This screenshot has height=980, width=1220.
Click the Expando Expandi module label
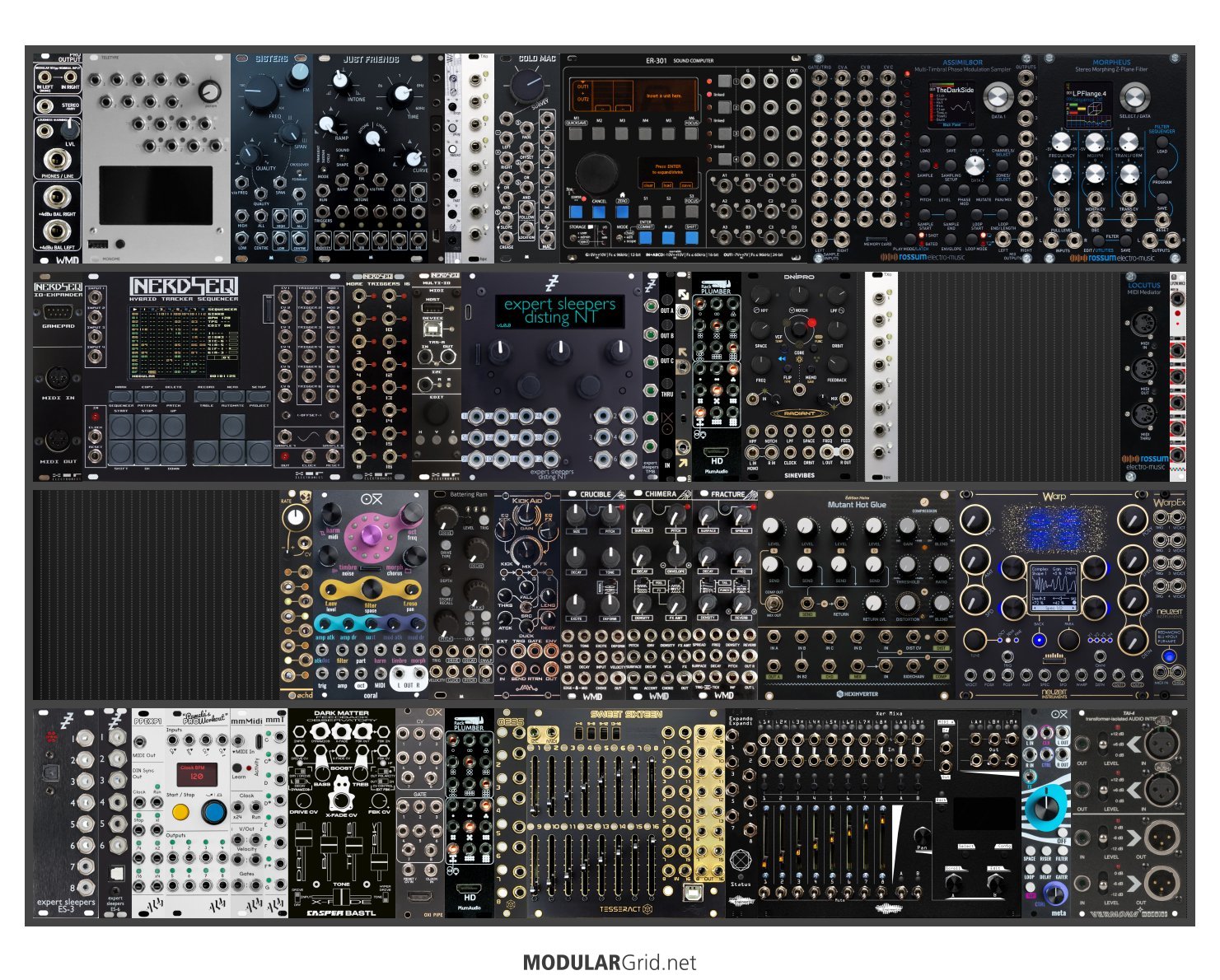click(x=741, y=721)
